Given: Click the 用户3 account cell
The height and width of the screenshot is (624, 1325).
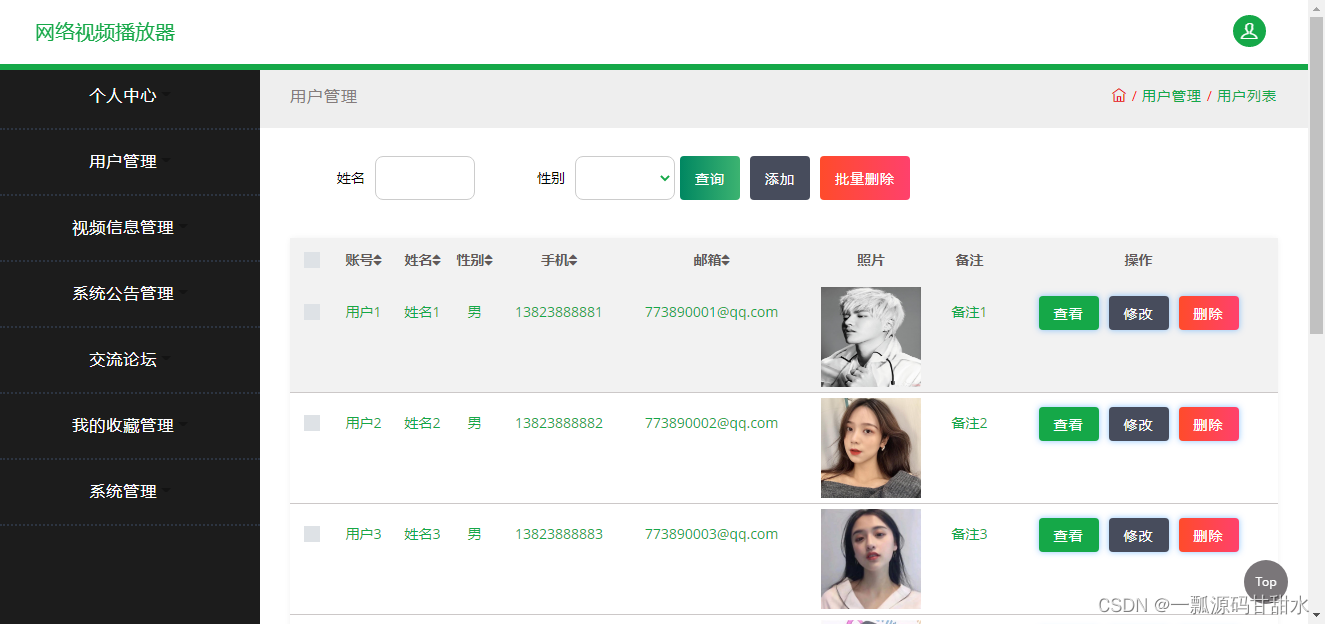Looking at the screenshot, I should 363,534.
